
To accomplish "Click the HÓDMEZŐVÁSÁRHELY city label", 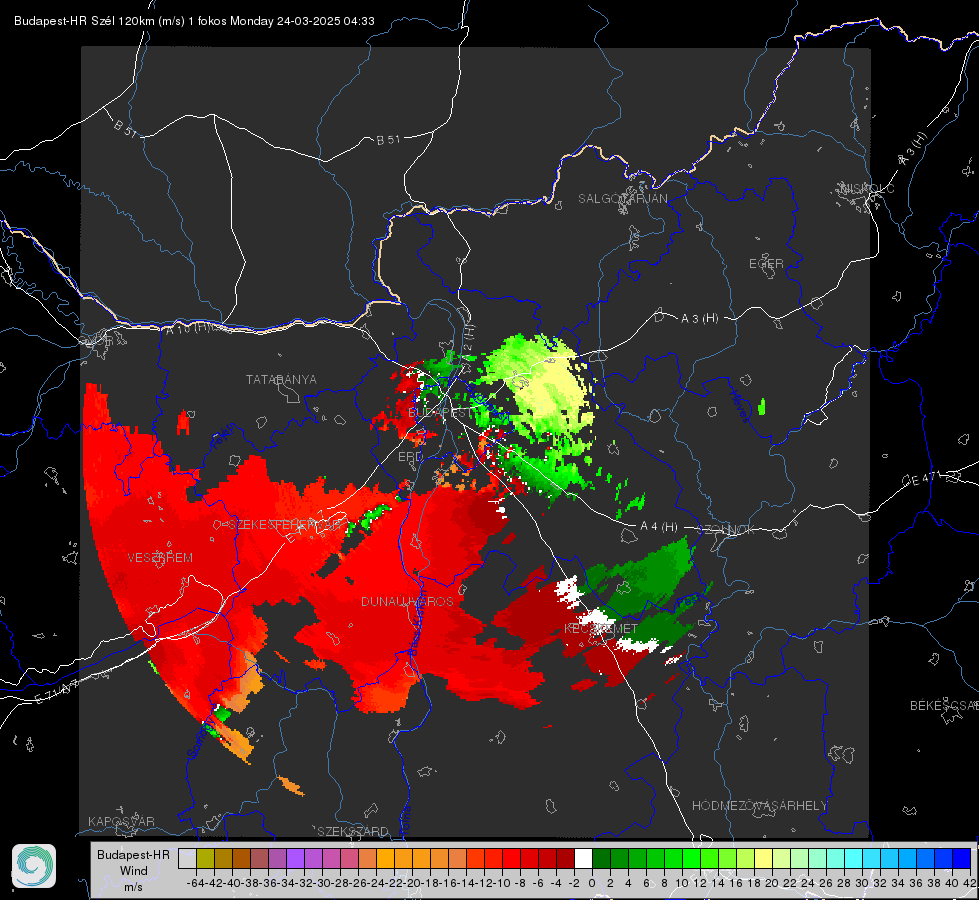I will click(759, 806).
